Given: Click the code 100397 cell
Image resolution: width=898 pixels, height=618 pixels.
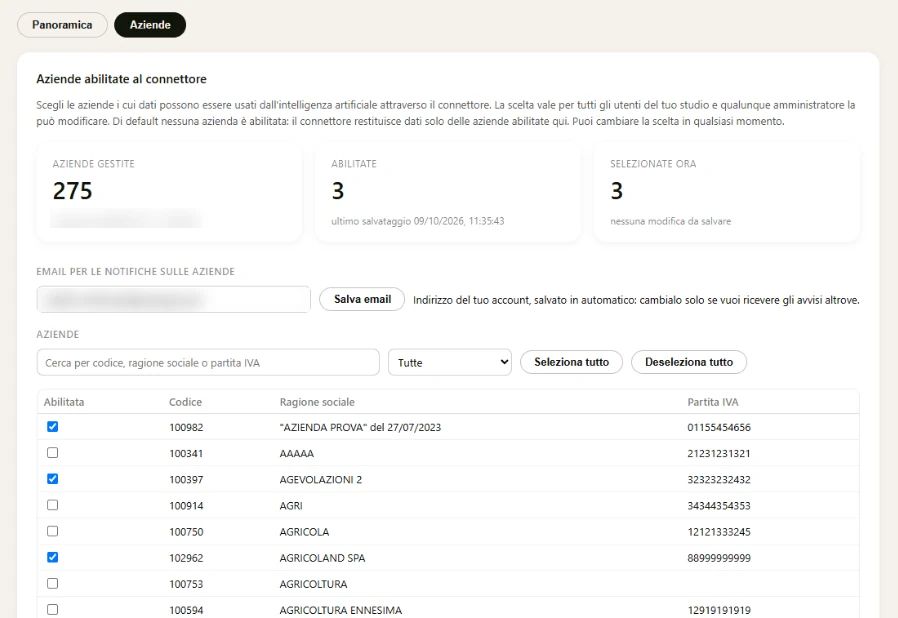Looking at the screenshot, I should [x=186, y=479].
